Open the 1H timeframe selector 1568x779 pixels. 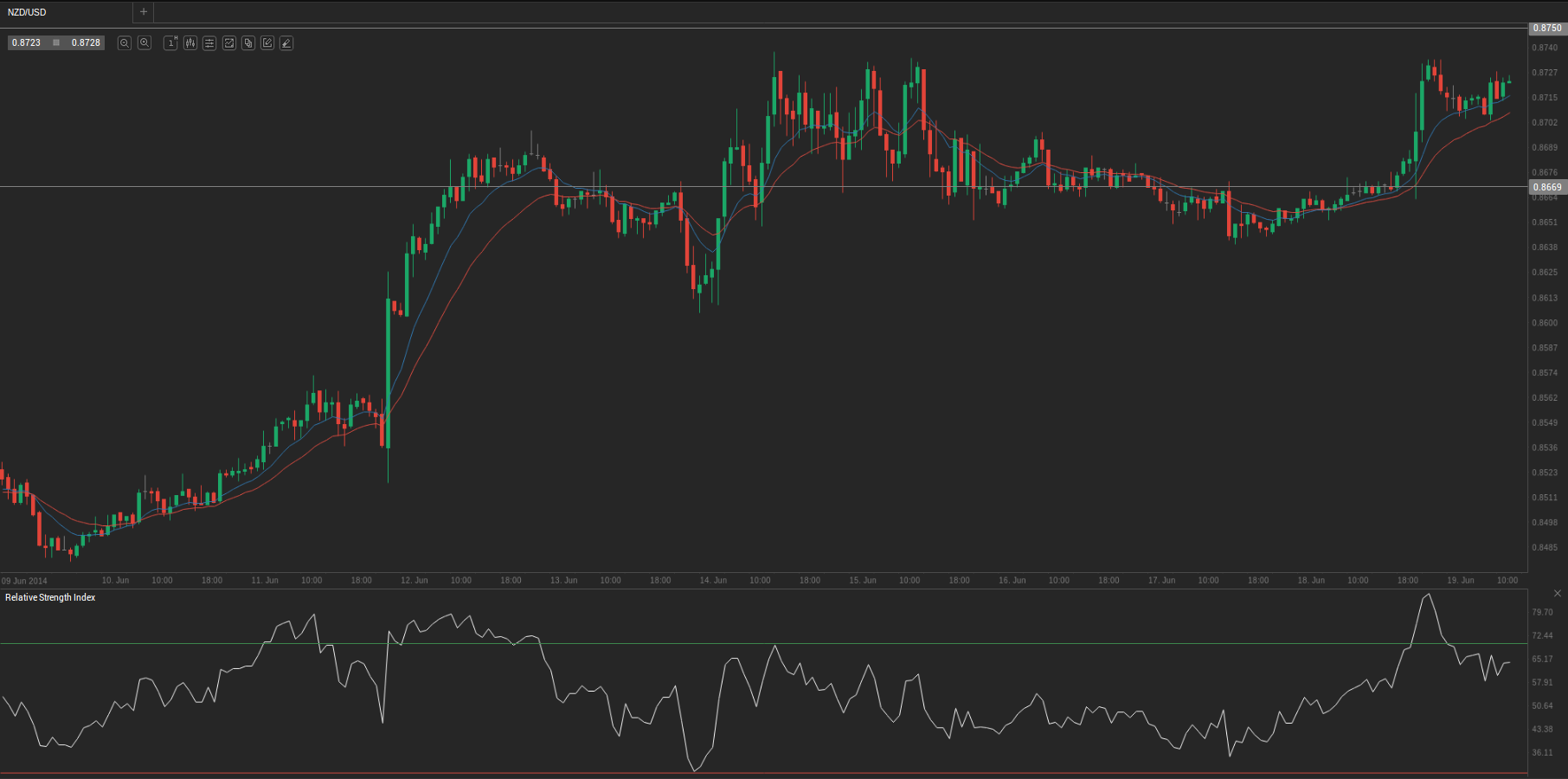170,42
